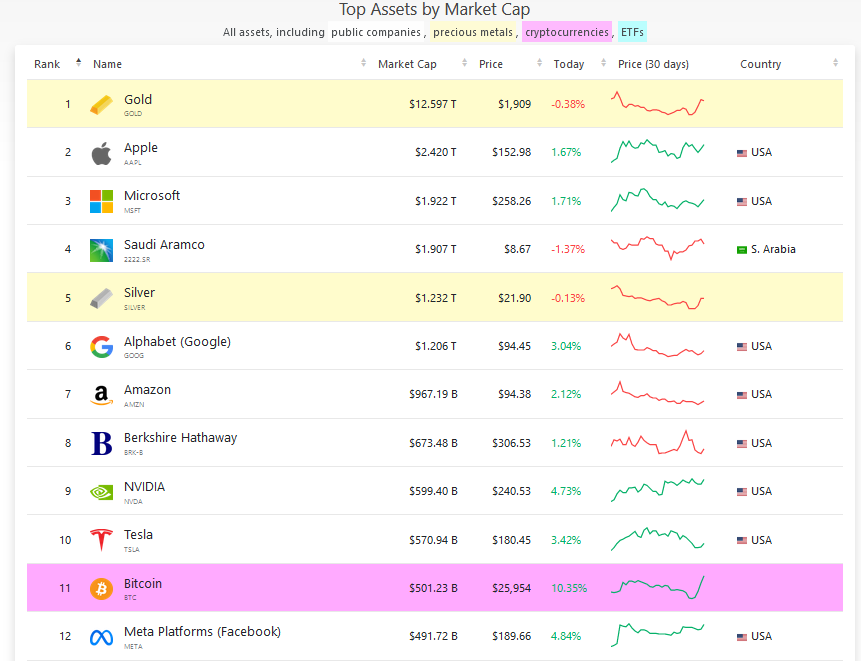The height and width of the screenshot is (661, 861).
Task: Sort table by Market Cap column
Action: pos(407,64)
